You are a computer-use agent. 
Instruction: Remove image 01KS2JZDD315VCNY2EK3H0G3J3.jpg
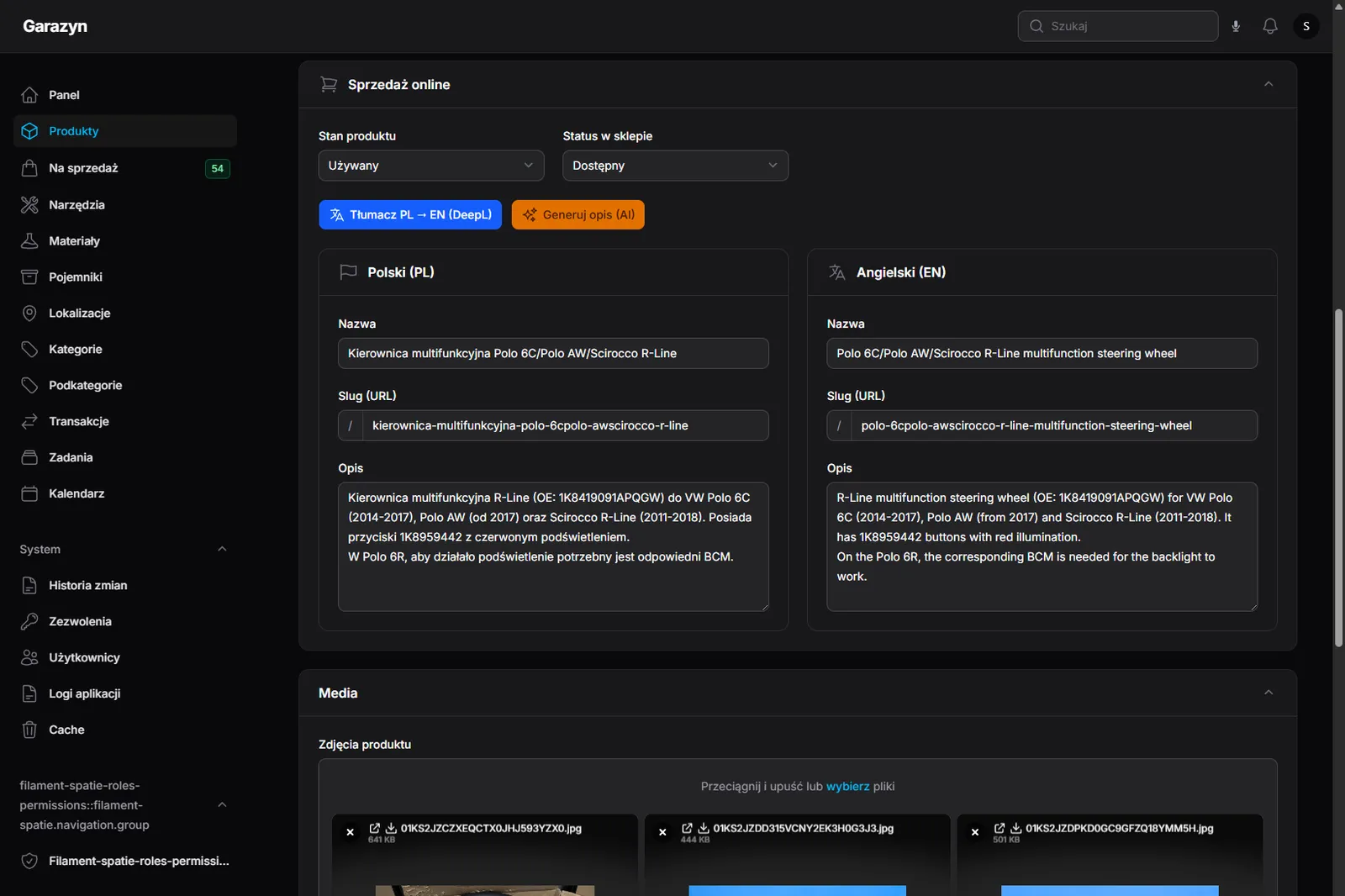click(662, 832)
